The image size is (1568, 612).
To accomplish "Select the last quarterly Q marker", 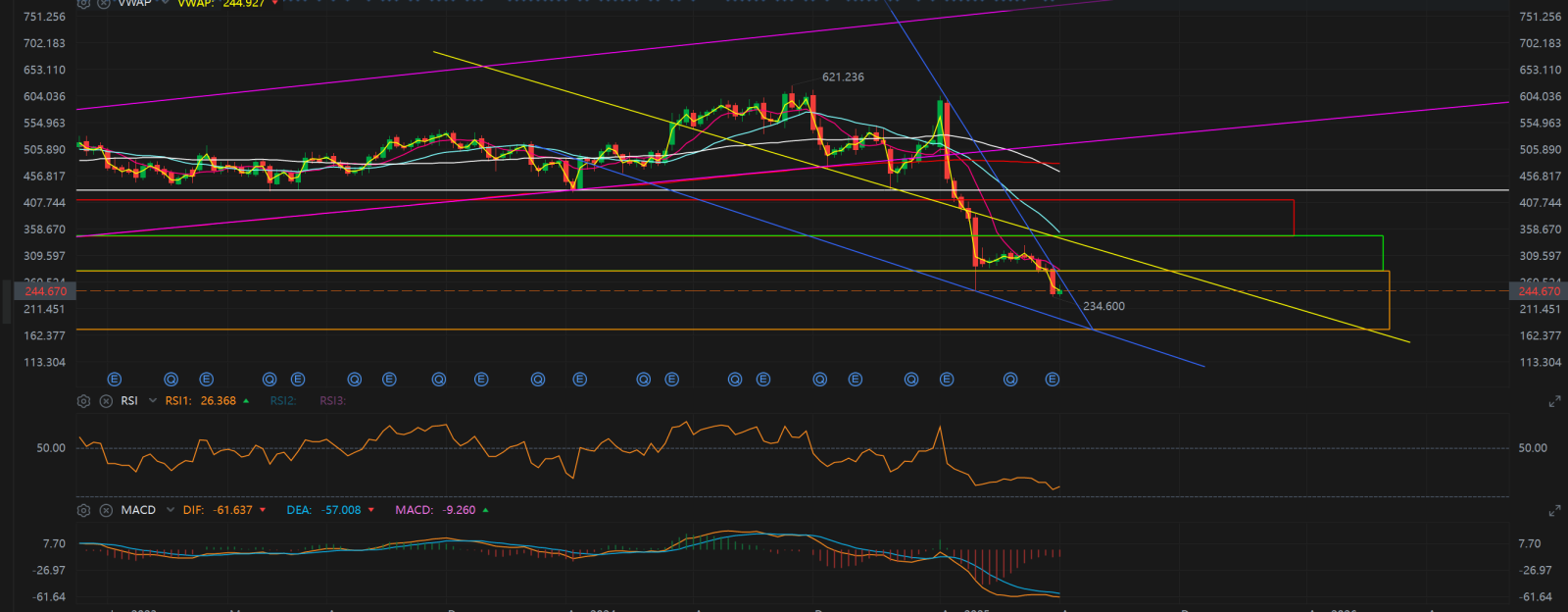I will (x=1010, y=380).
